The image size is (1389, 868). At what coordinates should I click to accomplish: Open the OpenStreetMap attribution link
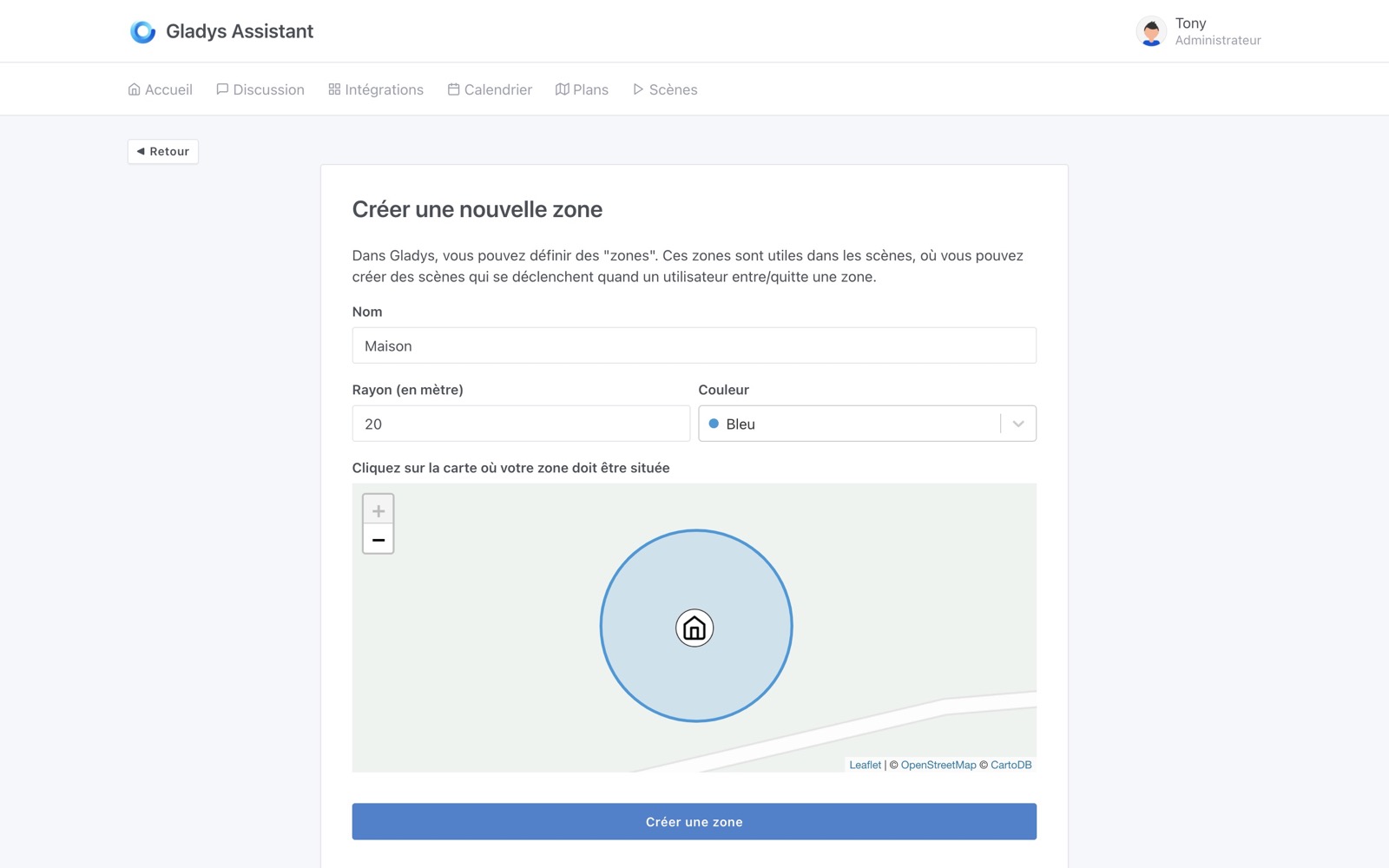[x=938, y=765]
